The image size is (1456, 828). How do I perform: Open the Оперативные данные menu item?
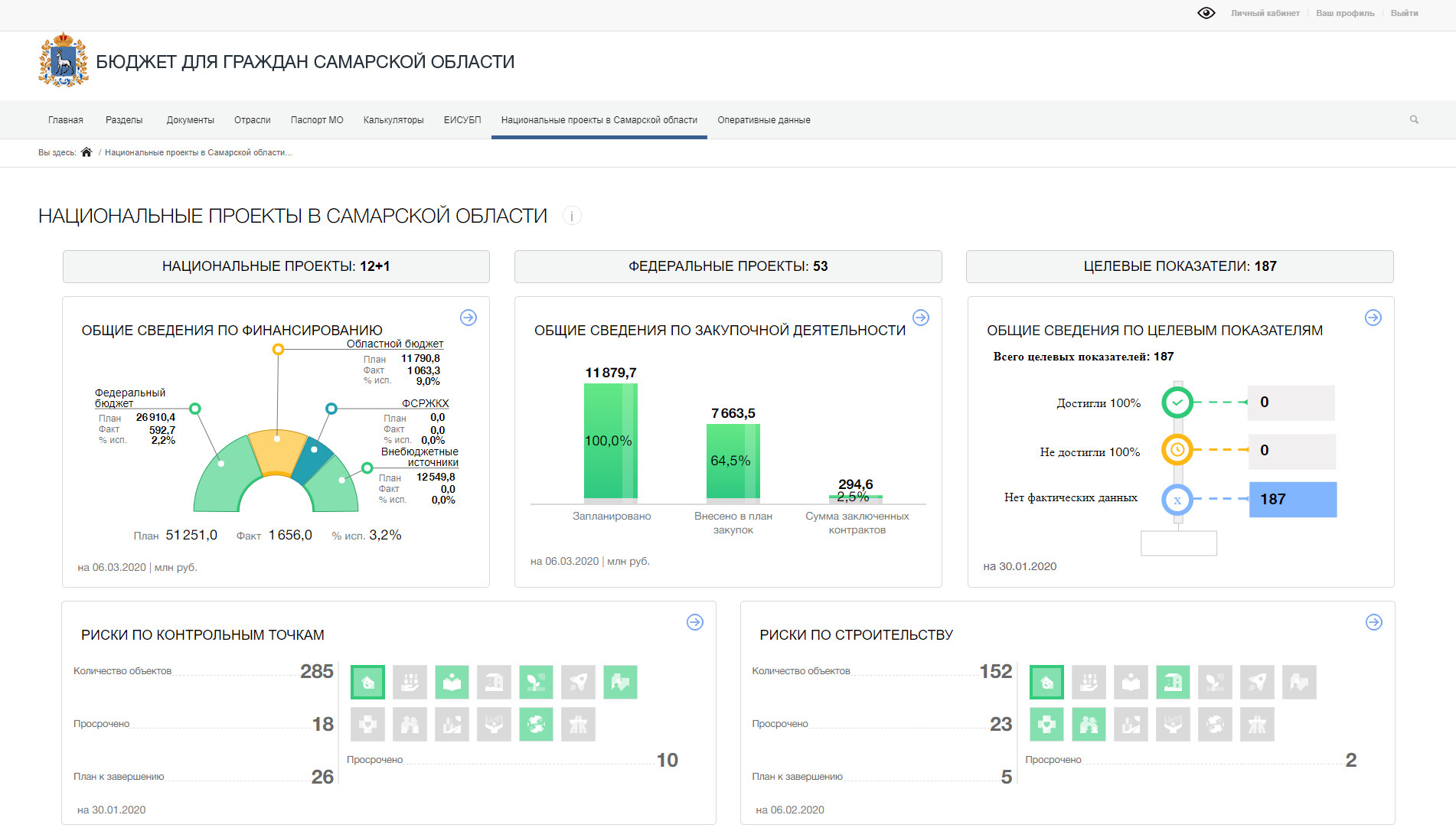763,120
